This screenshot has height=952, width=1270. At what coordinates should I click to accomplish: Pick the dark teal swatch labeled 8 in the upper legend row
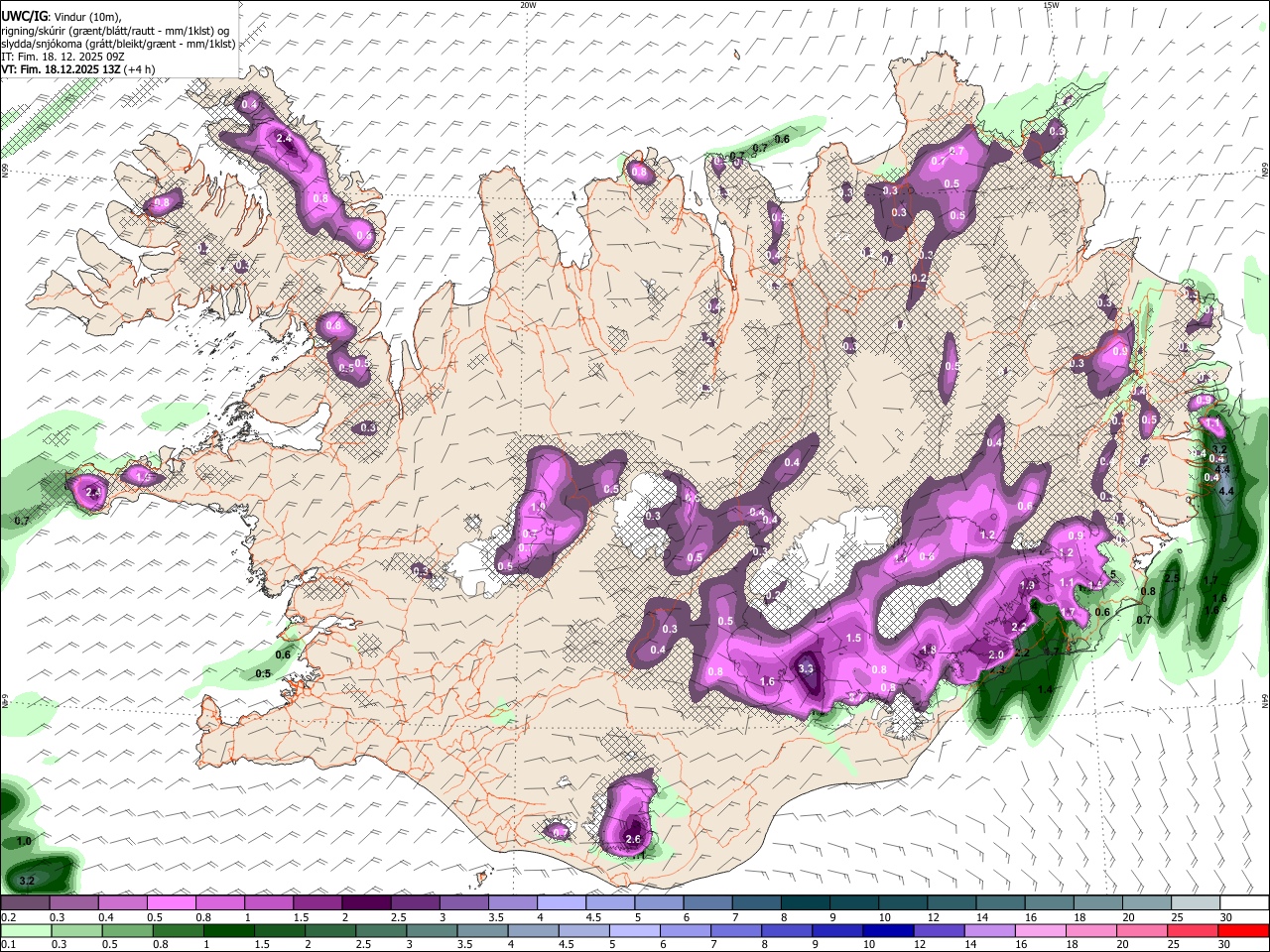[806, 903]
